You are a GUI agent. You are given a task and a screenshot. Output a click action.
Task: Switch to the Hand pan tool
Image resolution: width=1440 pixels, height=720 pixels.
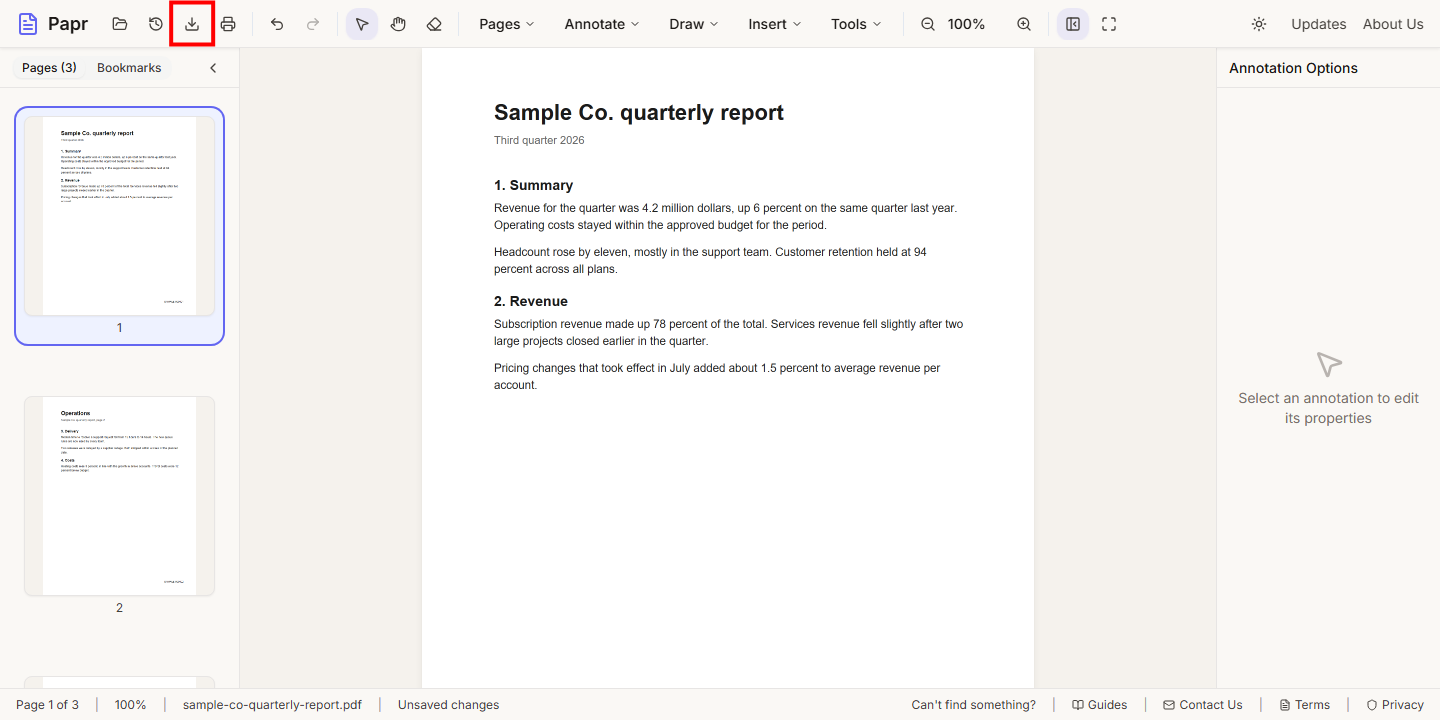pyautogui.click(x=398, y=24)
